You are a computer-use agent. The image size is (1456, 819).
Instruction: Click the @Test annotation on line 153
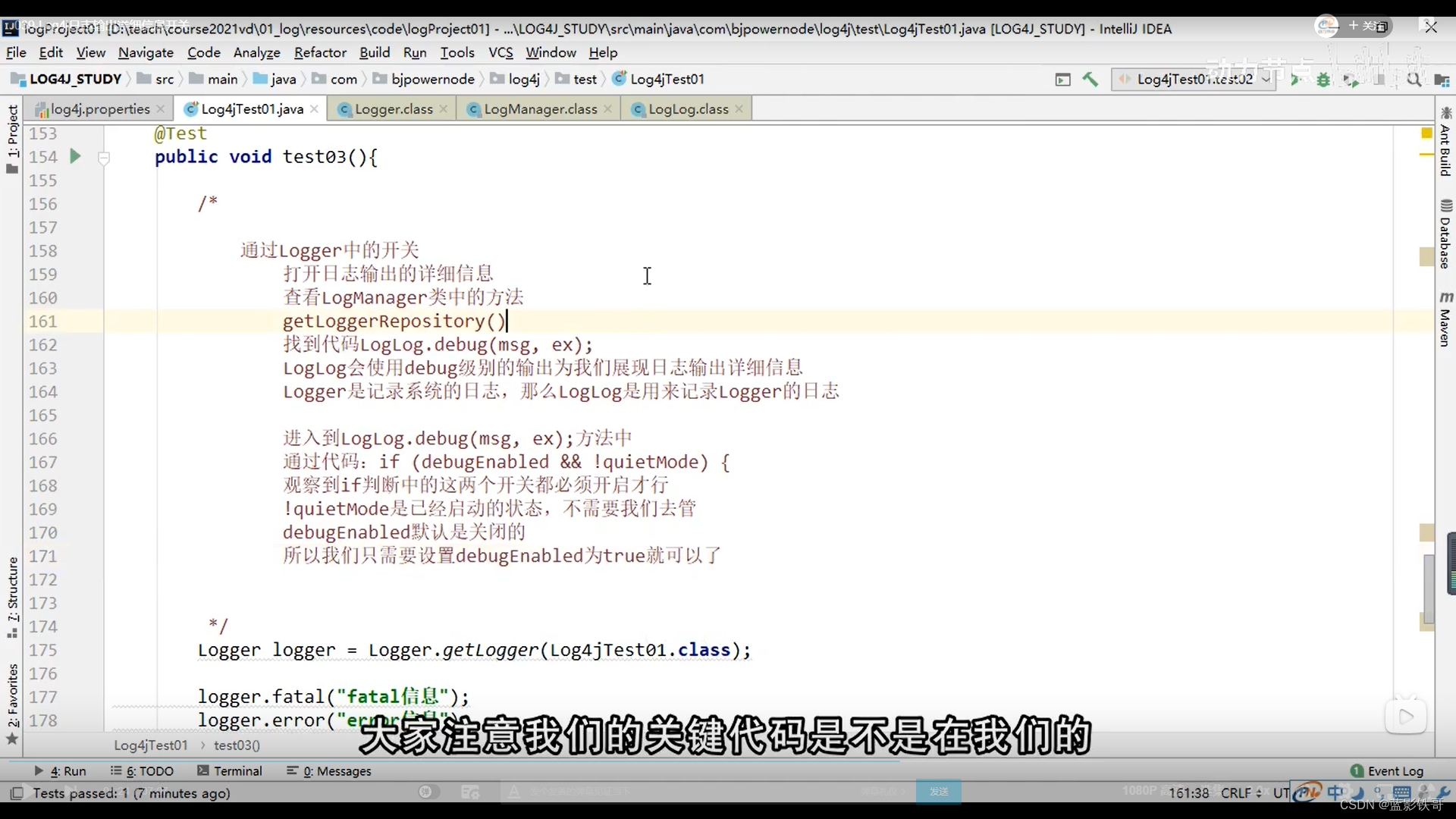[x=180, y=133]
